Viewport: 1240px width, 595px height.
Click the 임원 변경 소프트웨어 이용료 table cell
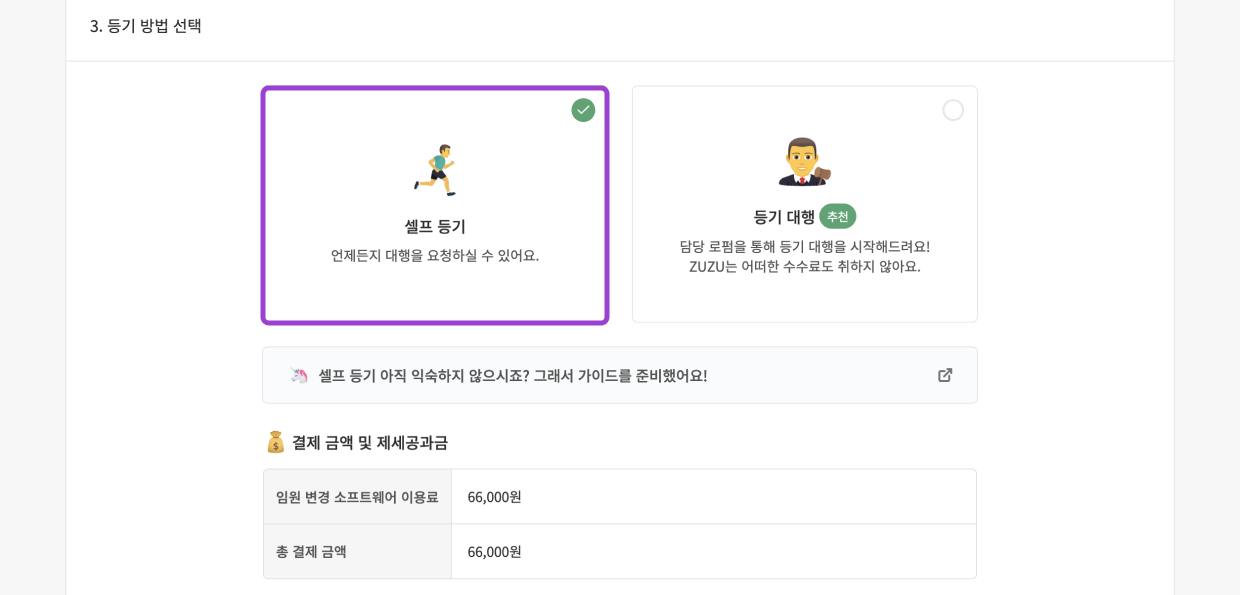357,496
